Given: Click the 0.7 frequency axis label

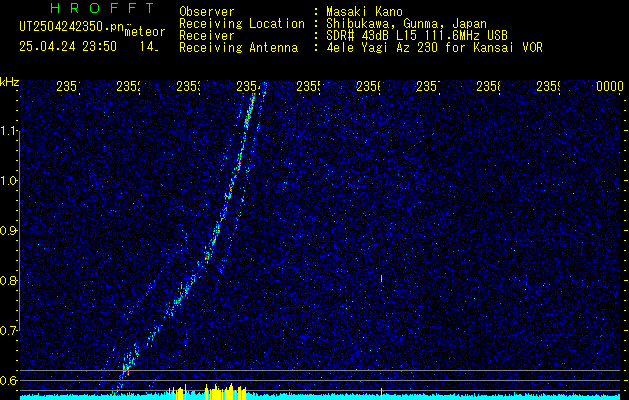Looking at the screenshot, I should point(9,331).
